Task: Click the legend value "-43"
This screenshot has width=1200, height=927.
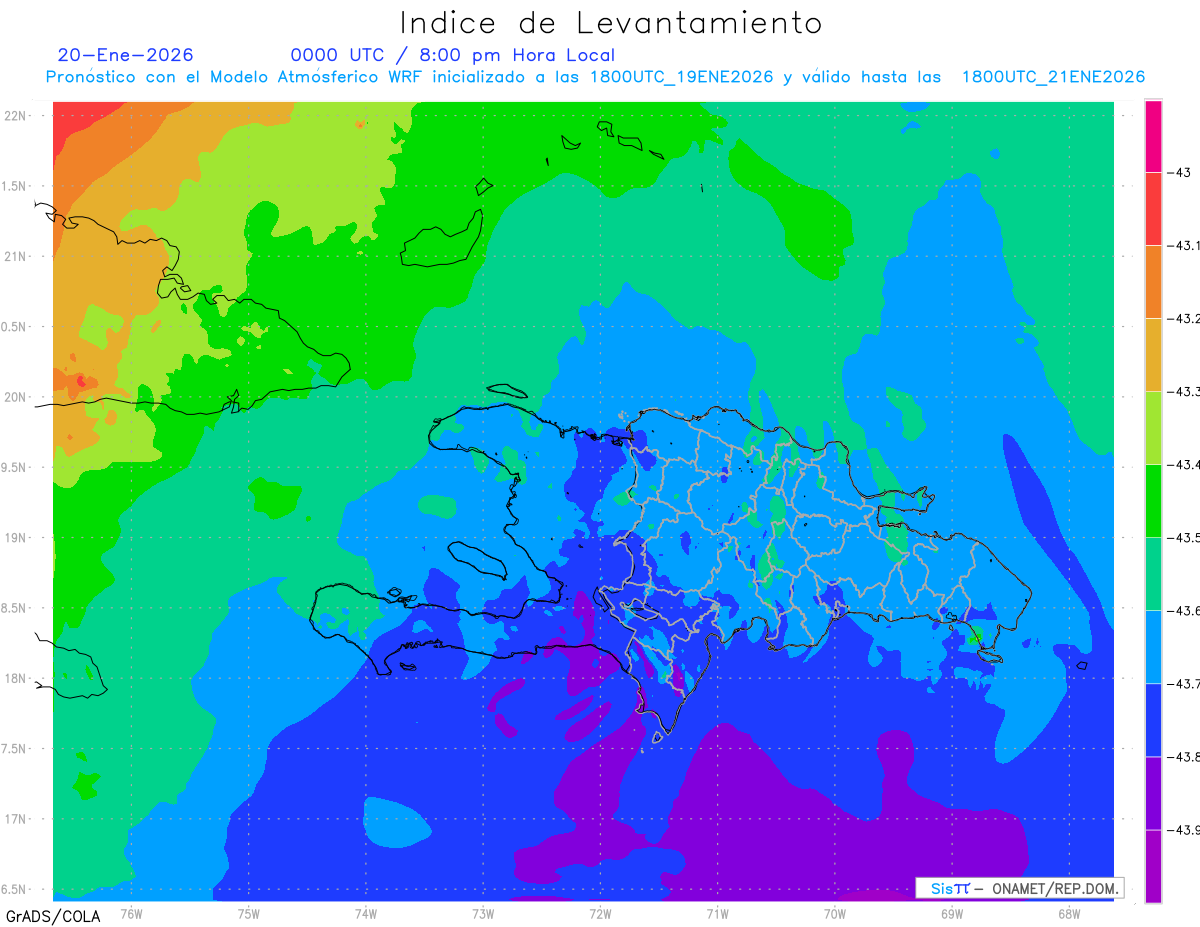Action: pos(1178,172)
